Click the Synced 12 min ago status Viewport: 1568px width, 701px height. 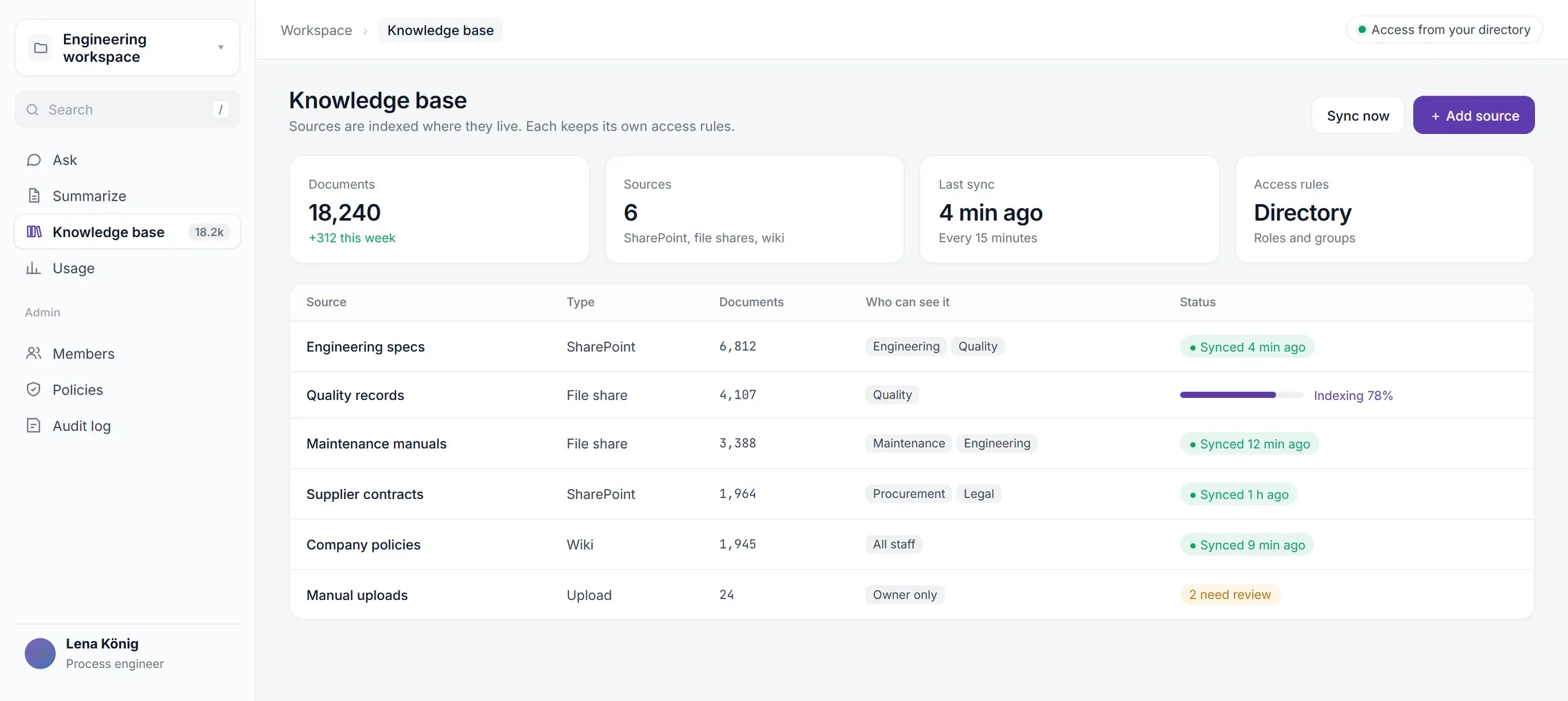point(1250,444)
